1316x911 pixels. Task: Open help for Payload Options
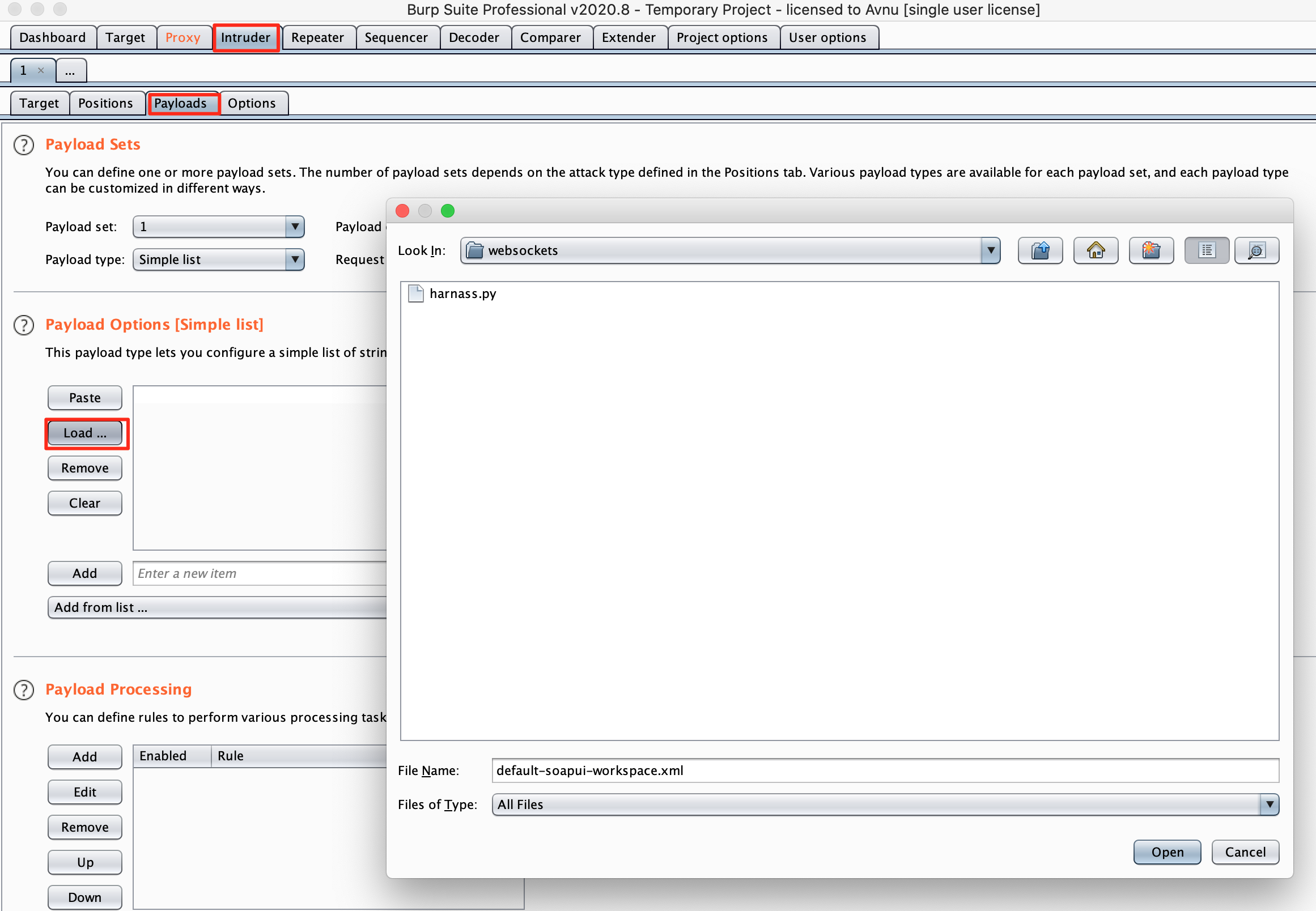[23, 325]
